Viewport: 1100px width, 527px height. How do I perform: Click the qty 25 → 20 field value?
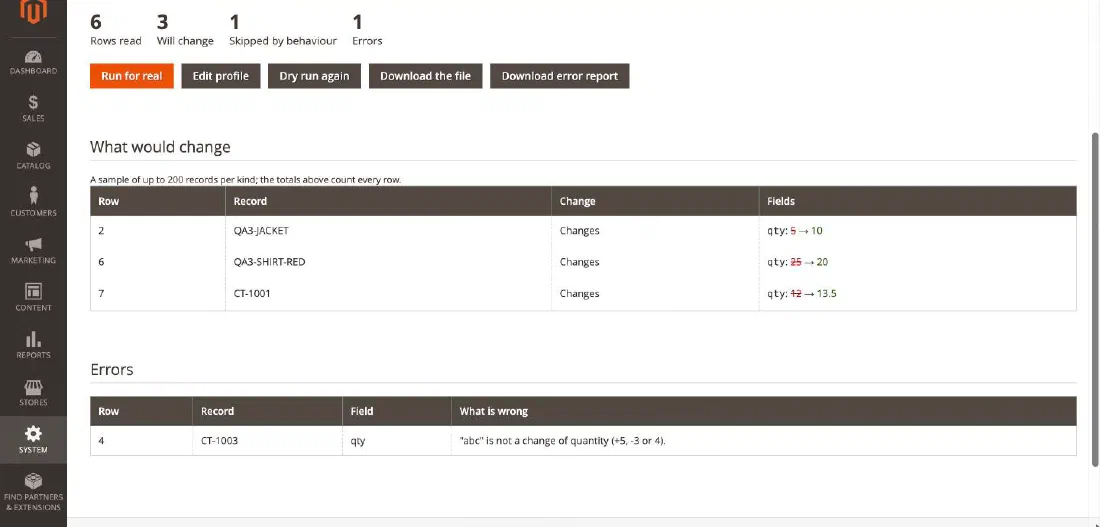[x=798, y=262]
